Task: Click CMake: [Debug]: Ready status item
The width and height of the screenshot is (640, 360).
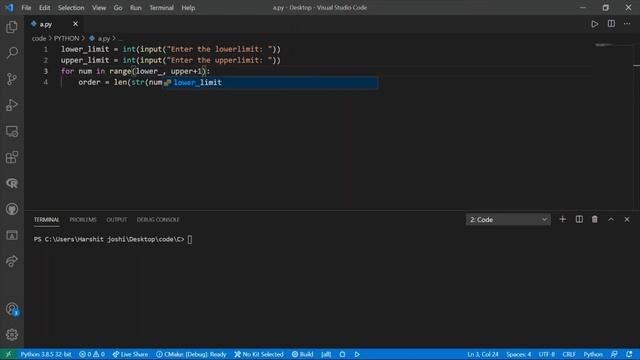Action: pos(191,354)
